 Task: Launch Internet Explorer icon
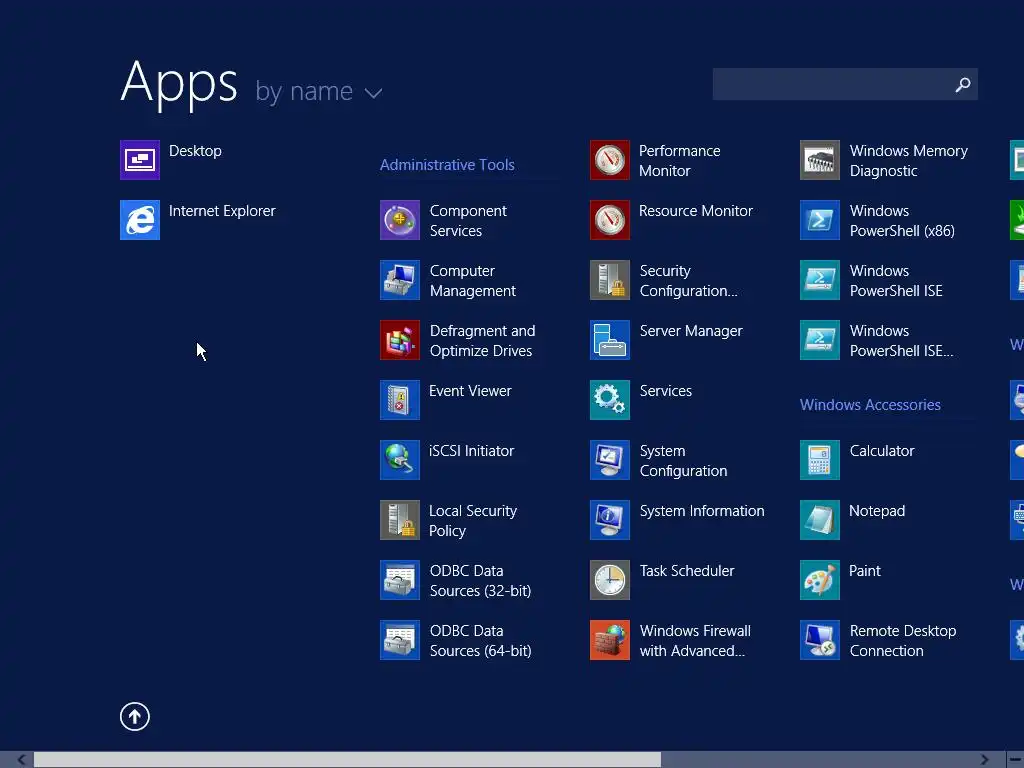(x=140, y=220)
